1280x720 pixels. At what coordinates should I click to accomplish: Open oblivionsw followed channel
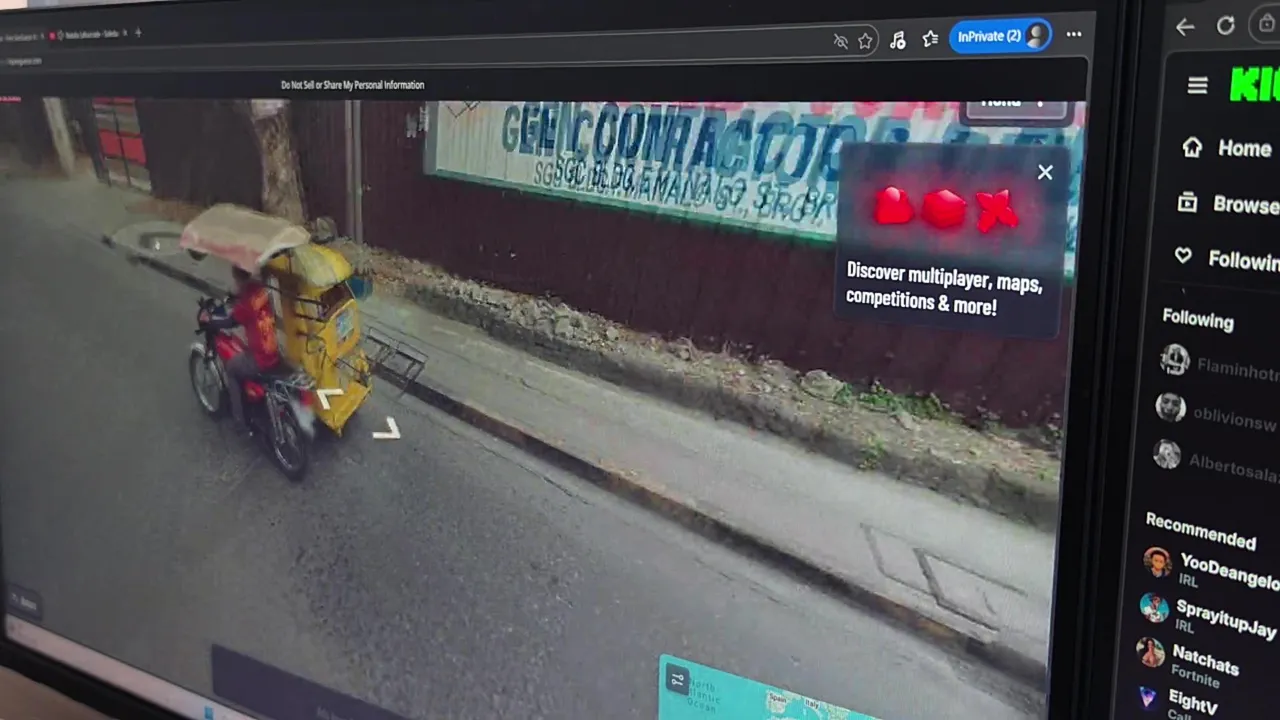[x=1217, y=413]
